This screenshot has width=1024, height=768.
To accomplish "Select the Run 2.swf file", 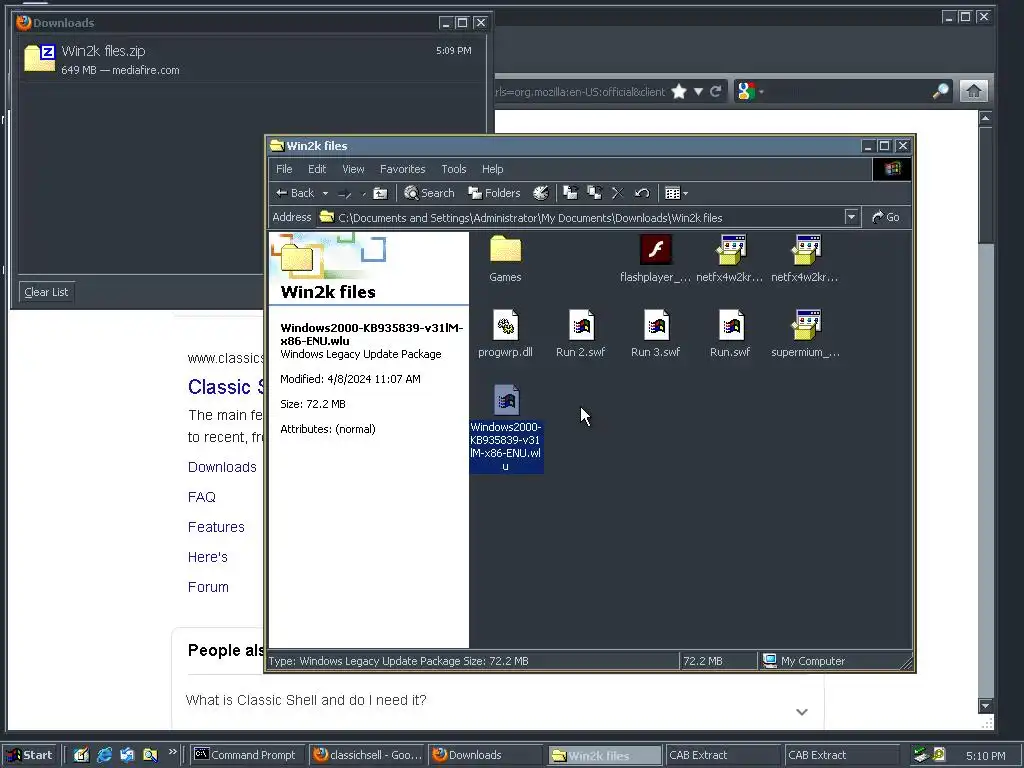I will click(581, 334).
